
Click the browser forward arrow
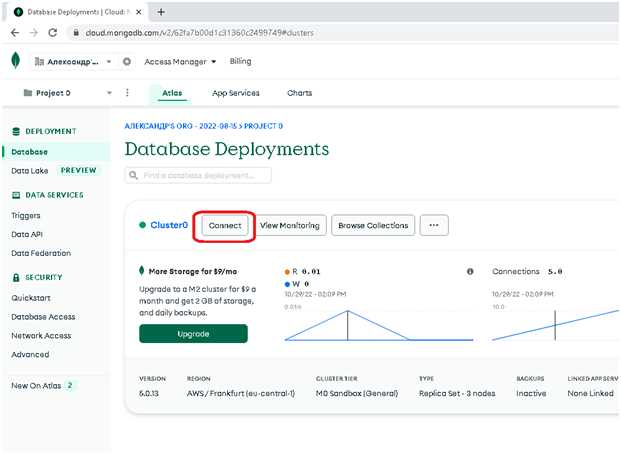point(34,33)
